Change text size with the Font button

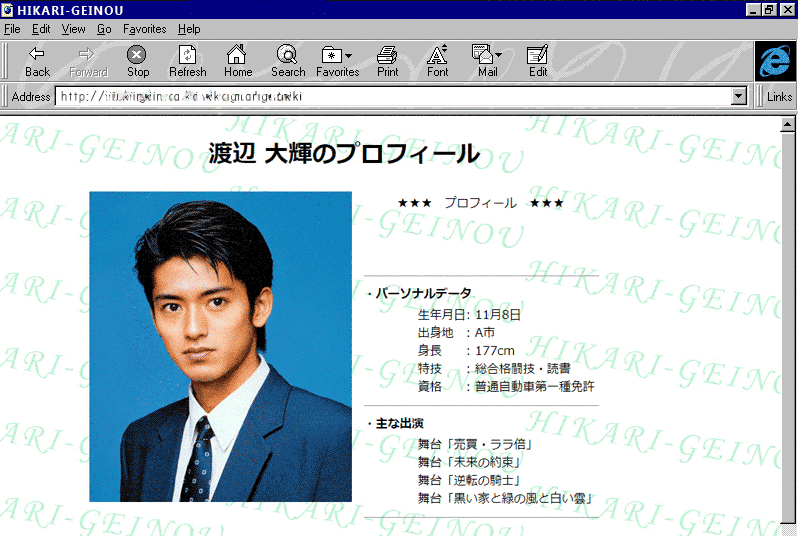[437, 61]
